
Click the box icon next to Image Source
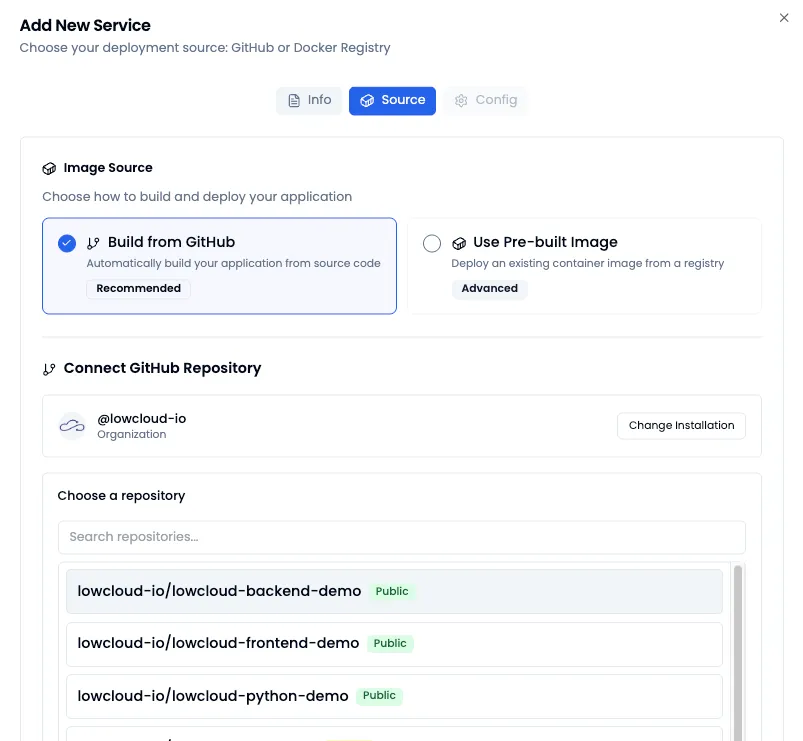tap(49, 169)
